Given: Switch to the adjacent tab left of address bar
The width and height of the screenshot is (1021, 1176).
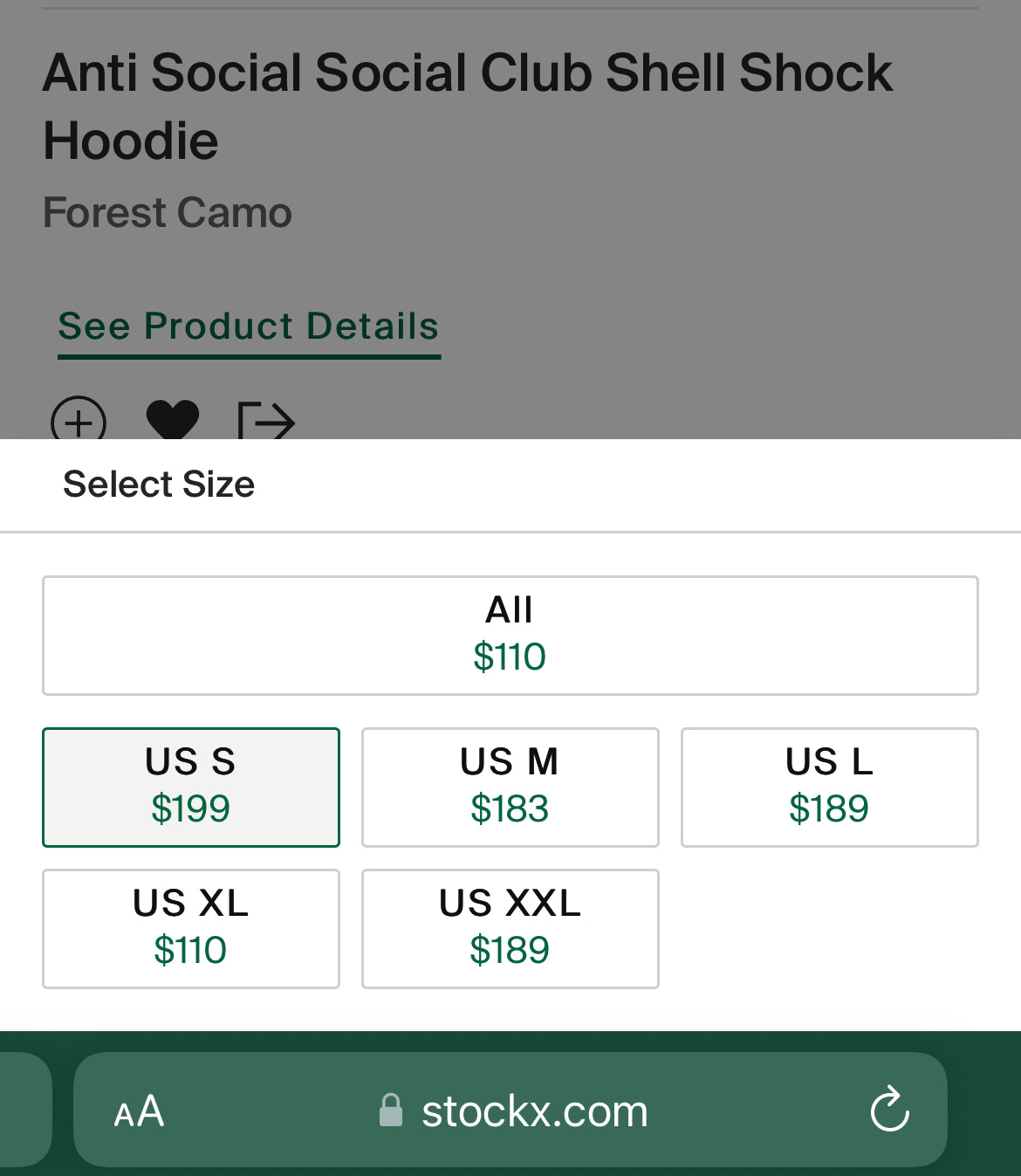Looking at the screenshot, I should 22,1109.
